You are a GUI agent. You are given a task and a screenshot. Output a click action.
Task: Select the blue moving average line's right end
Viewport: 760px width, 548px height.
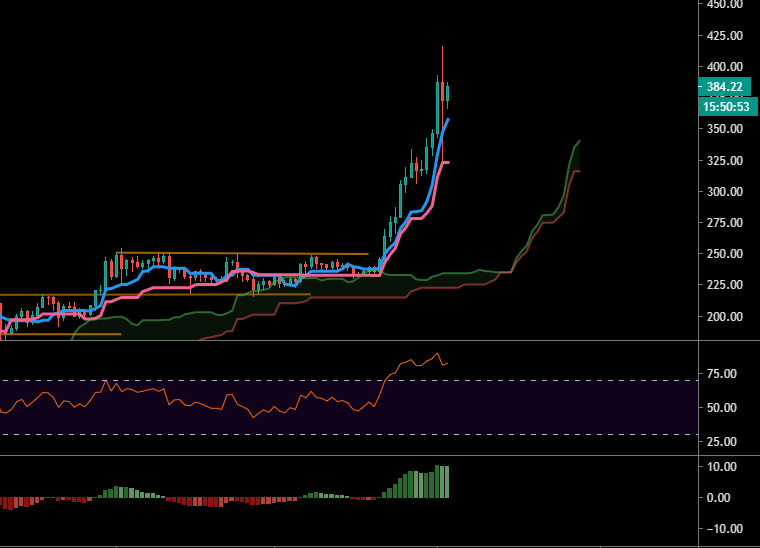pyautogui.click(x=447, y=120)
